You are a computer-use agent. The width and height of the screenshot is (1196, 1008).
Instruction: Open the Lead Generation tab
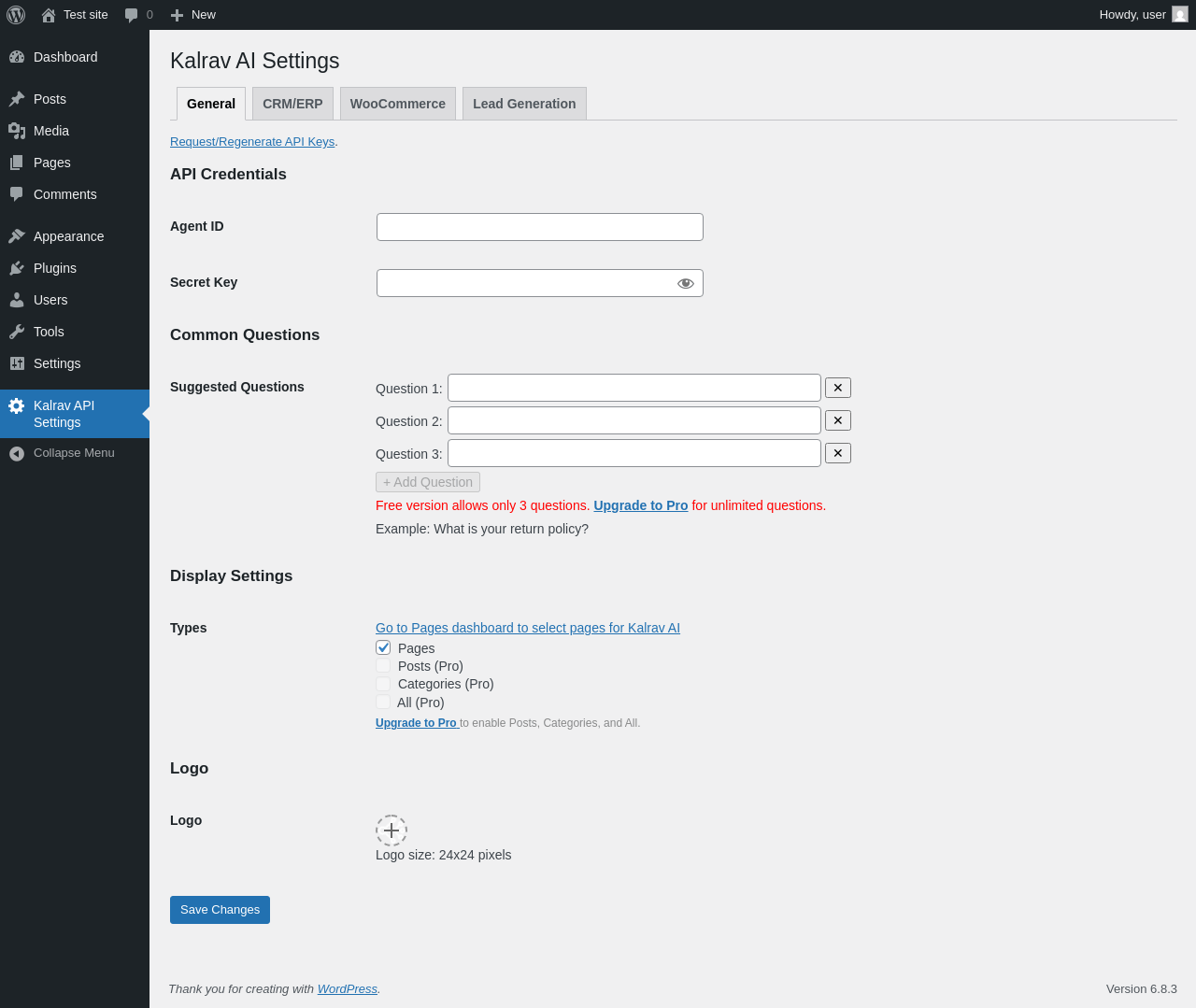(524, 104)
